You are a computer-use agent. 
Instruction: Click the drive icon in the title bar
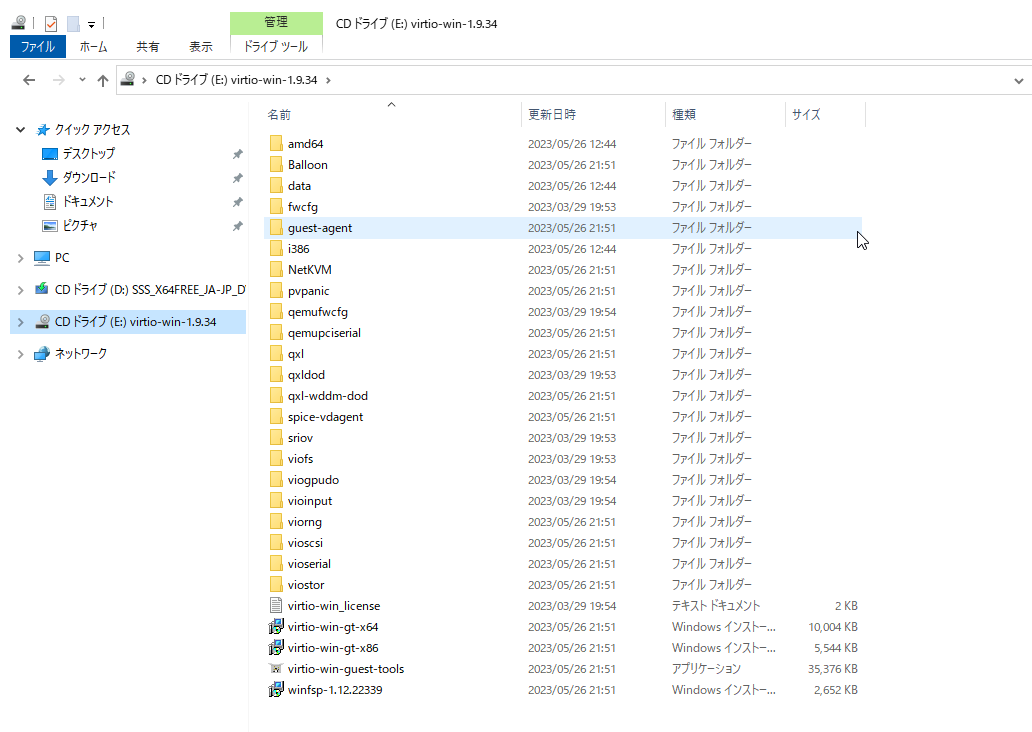coord(19,23)
